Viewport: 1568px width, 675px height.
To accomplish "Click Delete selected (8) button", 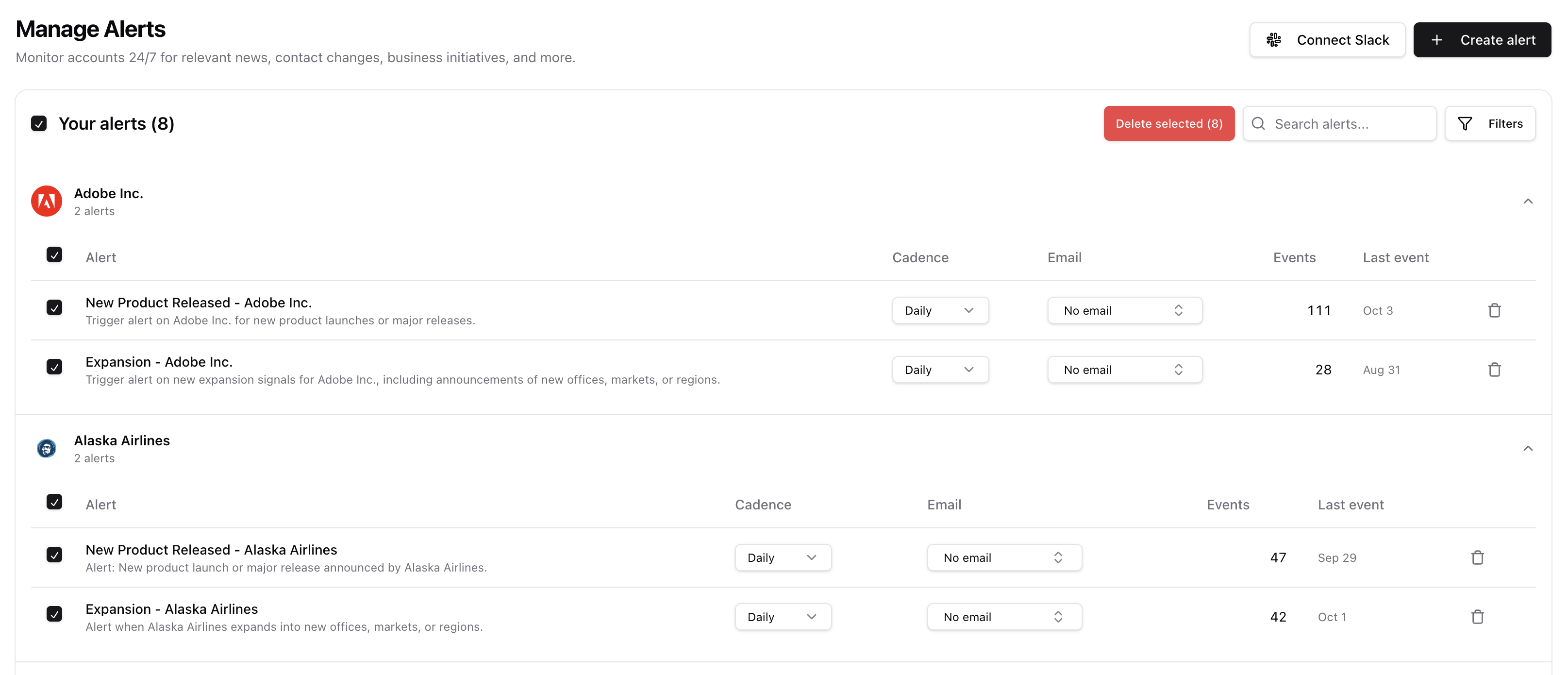I will (x=1168, y=123).
